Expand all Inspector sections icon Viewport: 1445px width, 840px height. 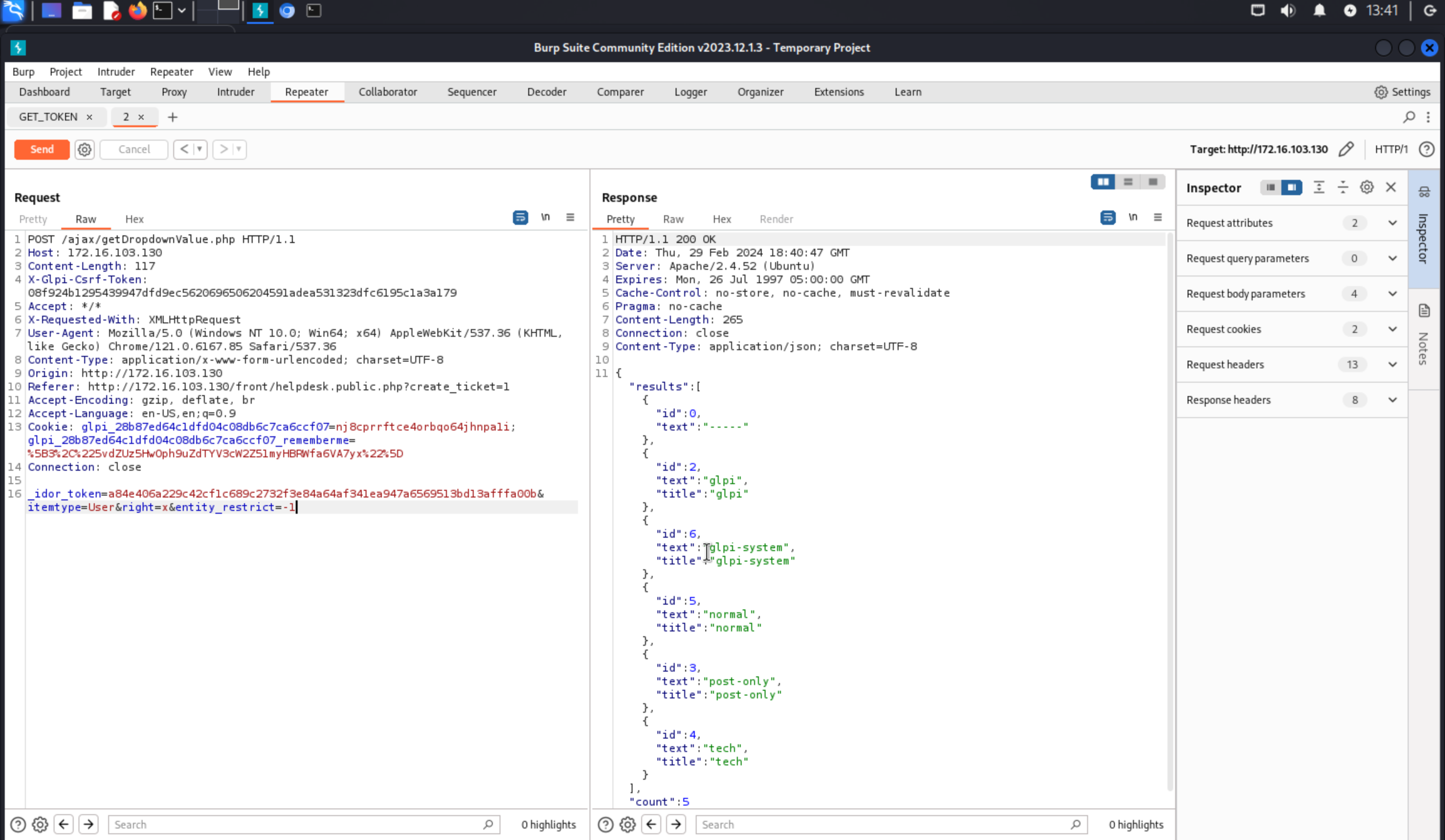point(1319,187)
